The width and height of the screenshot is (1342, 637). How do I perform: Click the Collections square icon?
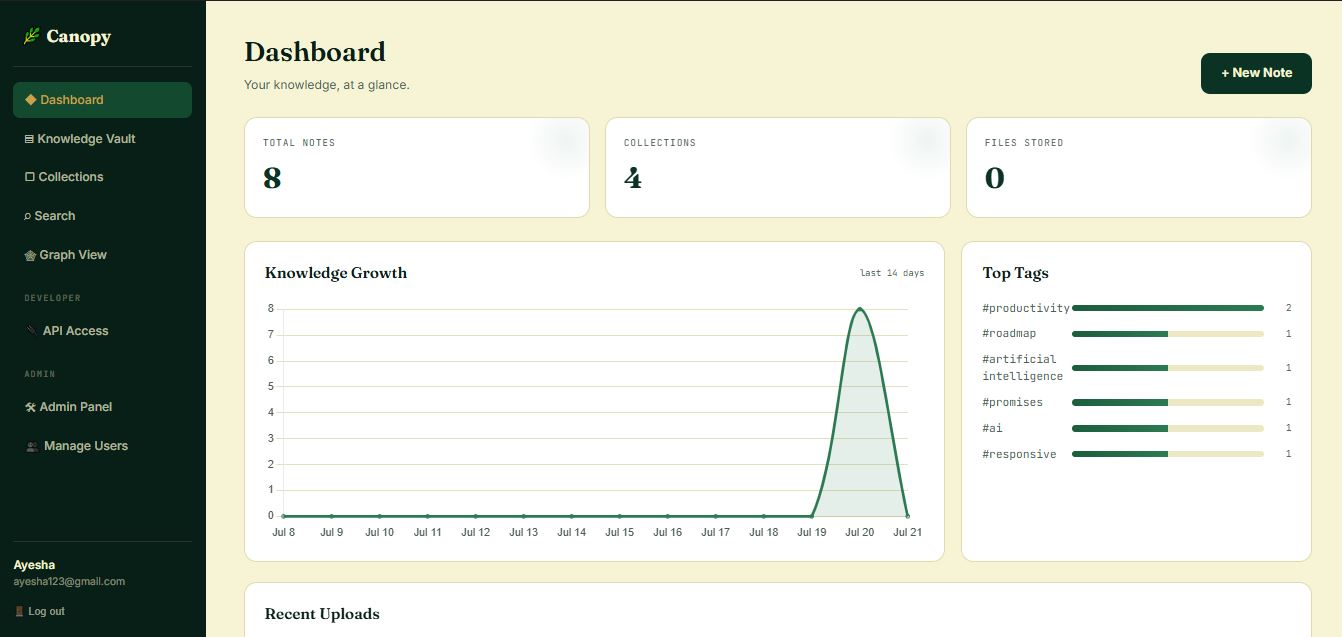click(x=30, y=177)
